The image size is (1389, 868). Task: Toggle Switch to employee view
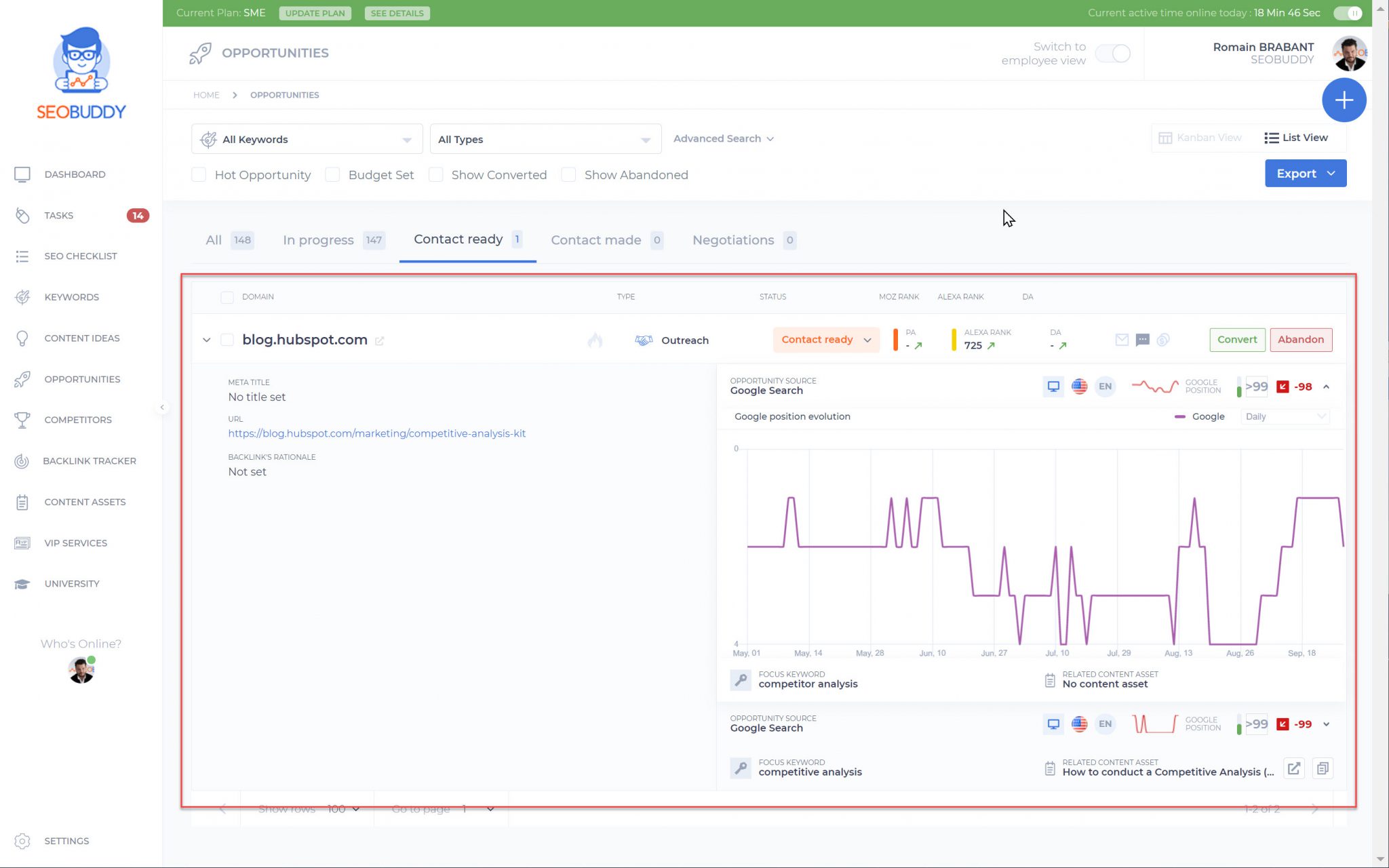click(x=1113, y=53)
